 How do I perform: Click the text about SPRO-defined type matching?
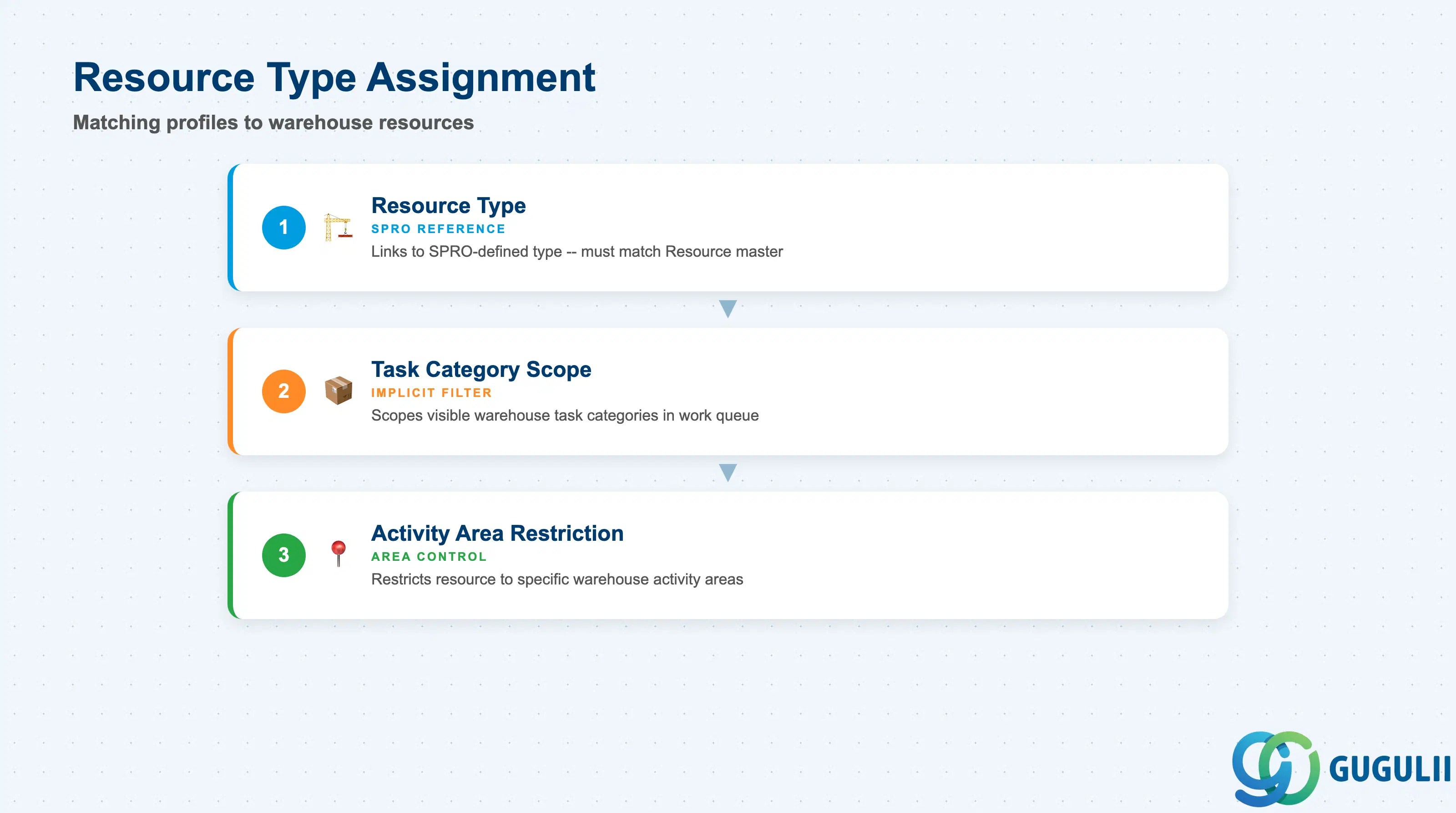(577, 252)
